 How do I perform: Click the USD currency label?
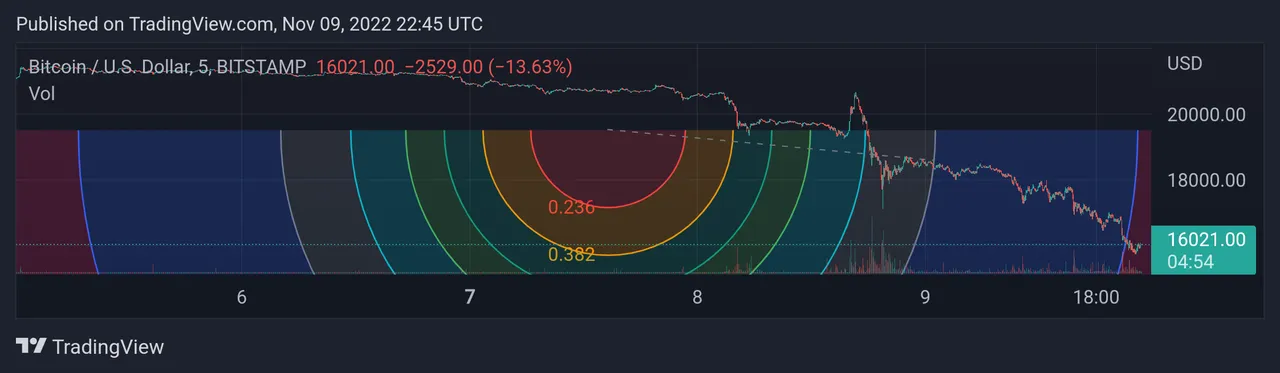pyautogui.click(x=1185, y=64)
